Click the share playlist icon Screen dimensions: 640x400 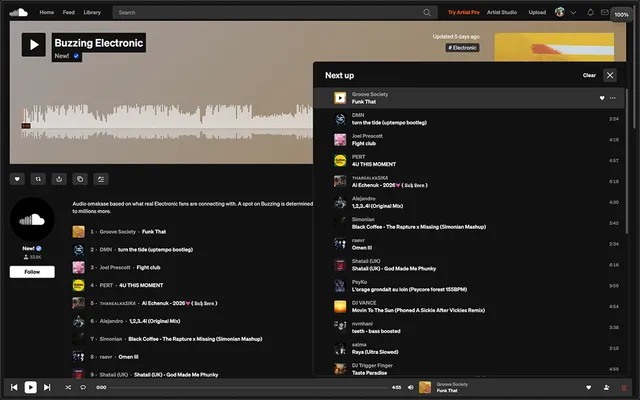coord(59,179)
